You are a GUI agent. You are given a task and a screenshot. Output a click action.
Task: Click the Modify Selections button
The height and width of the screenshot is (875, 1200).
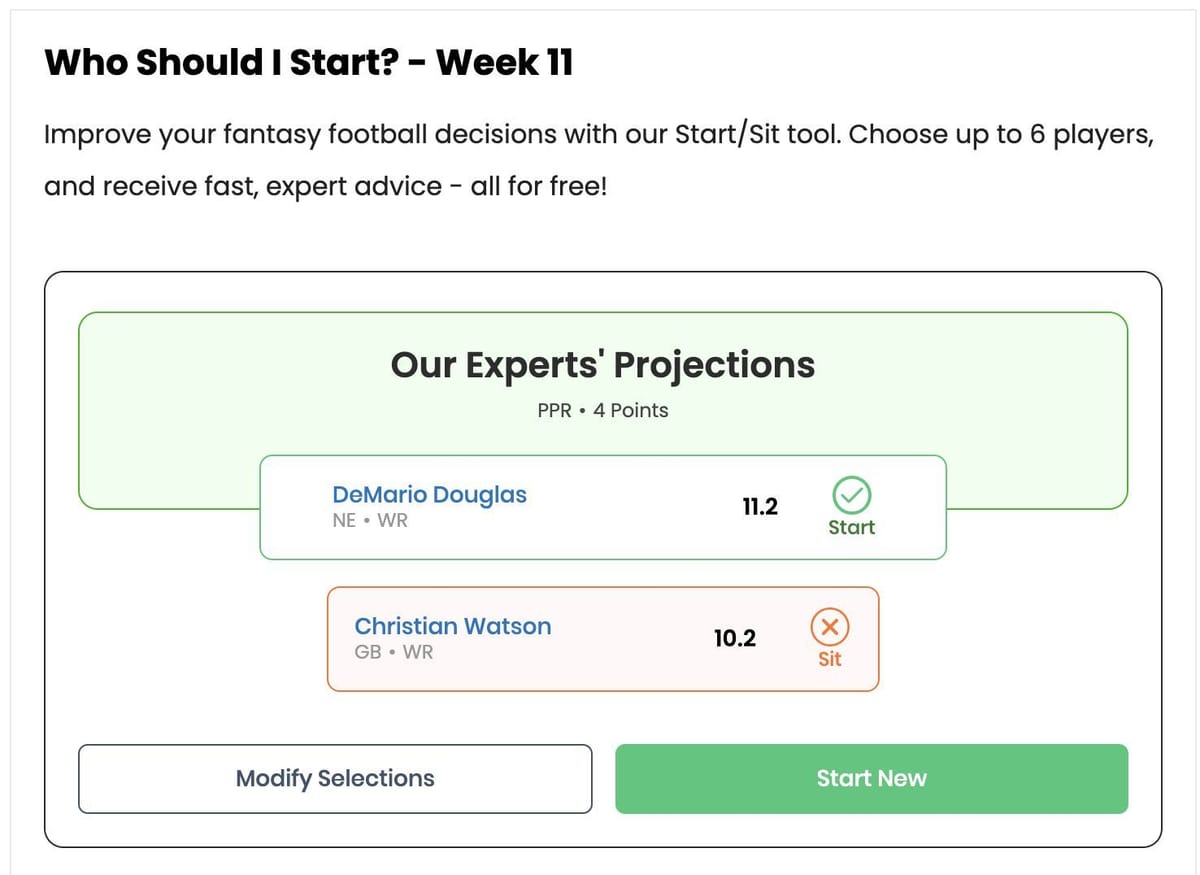[334, 778]
